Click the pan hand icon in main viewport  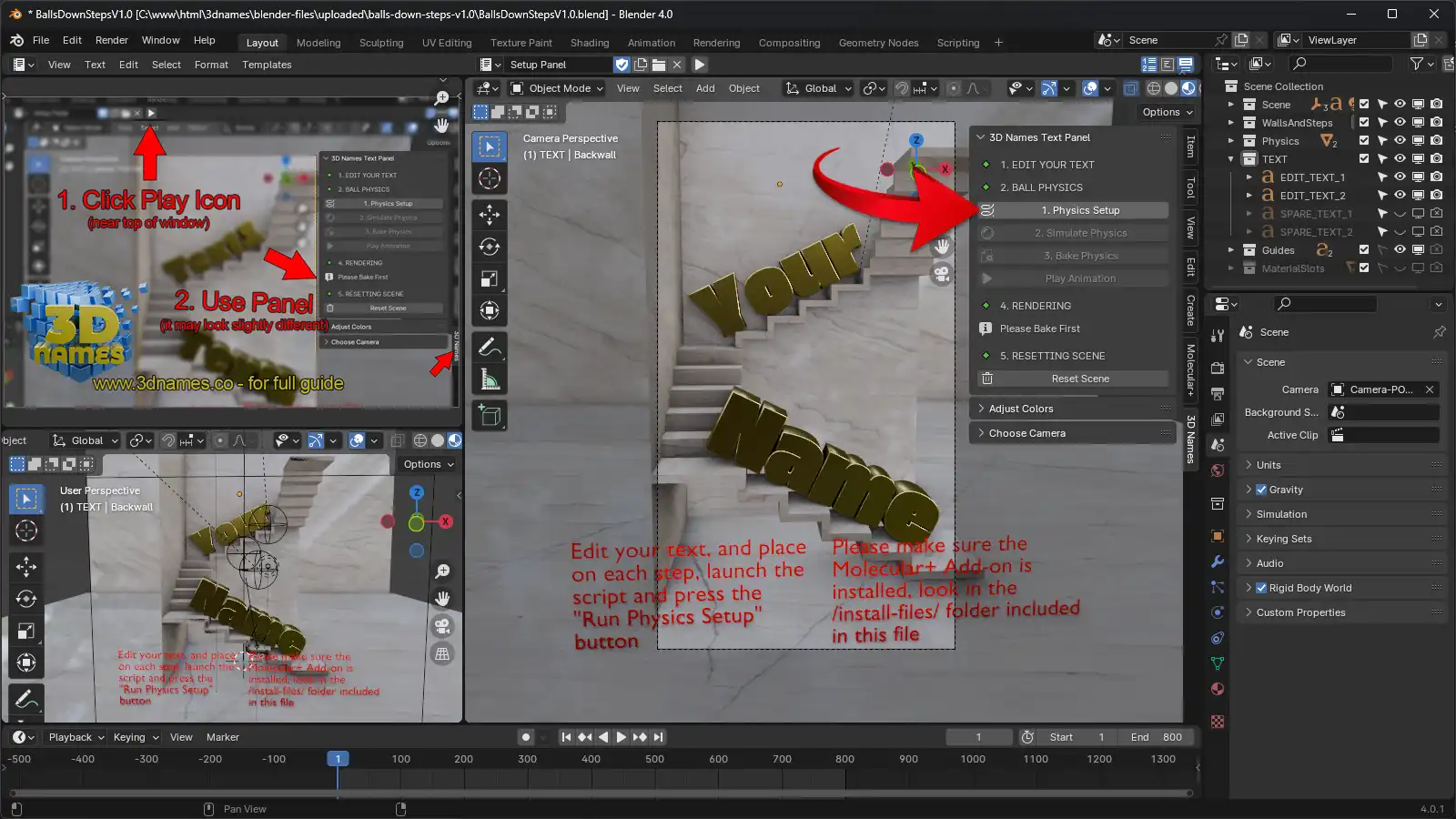coord(942,246)
